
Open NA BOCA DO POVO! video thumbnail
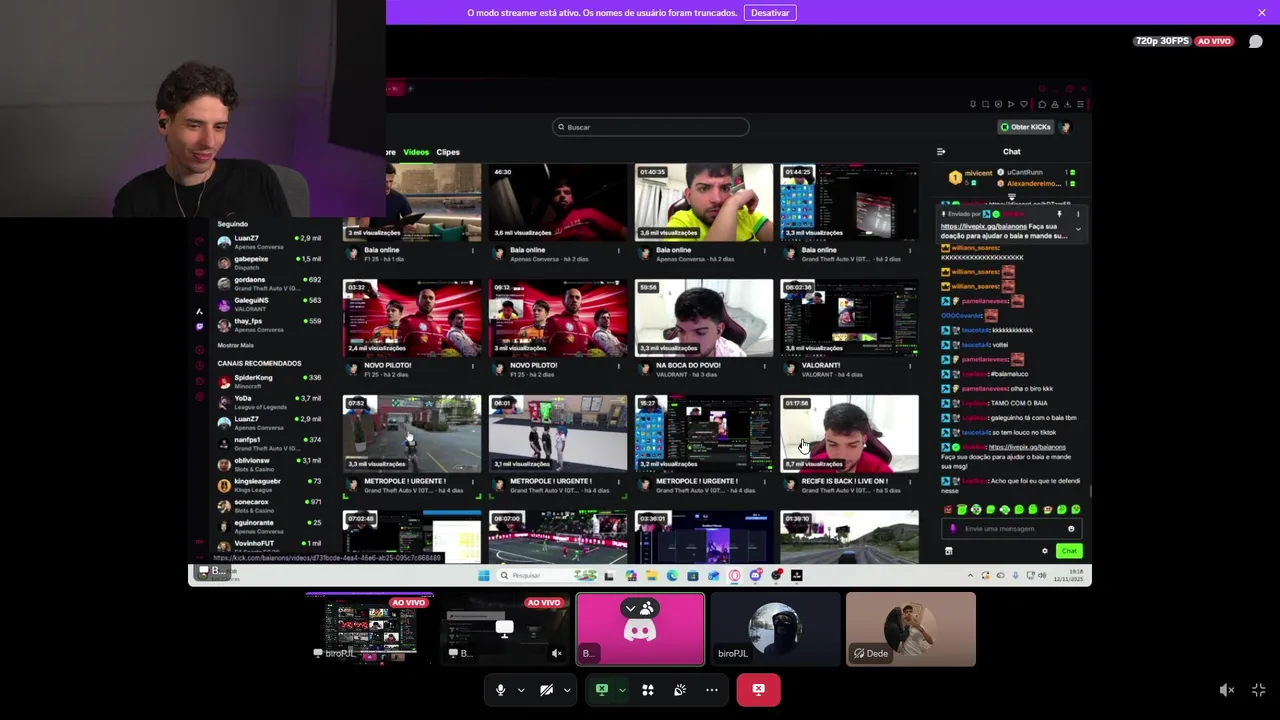coord(704,318)
